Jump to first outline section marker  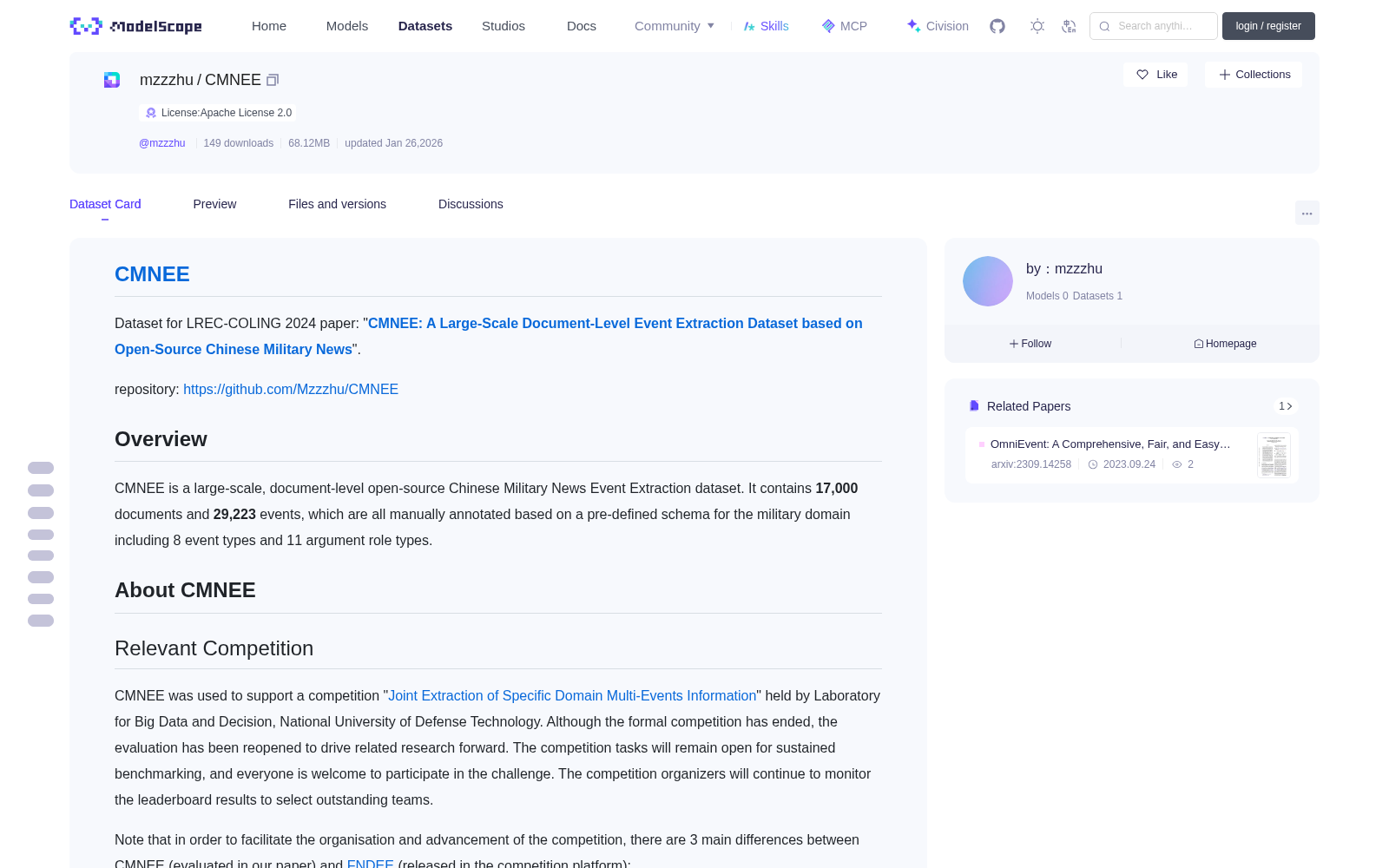41,468
